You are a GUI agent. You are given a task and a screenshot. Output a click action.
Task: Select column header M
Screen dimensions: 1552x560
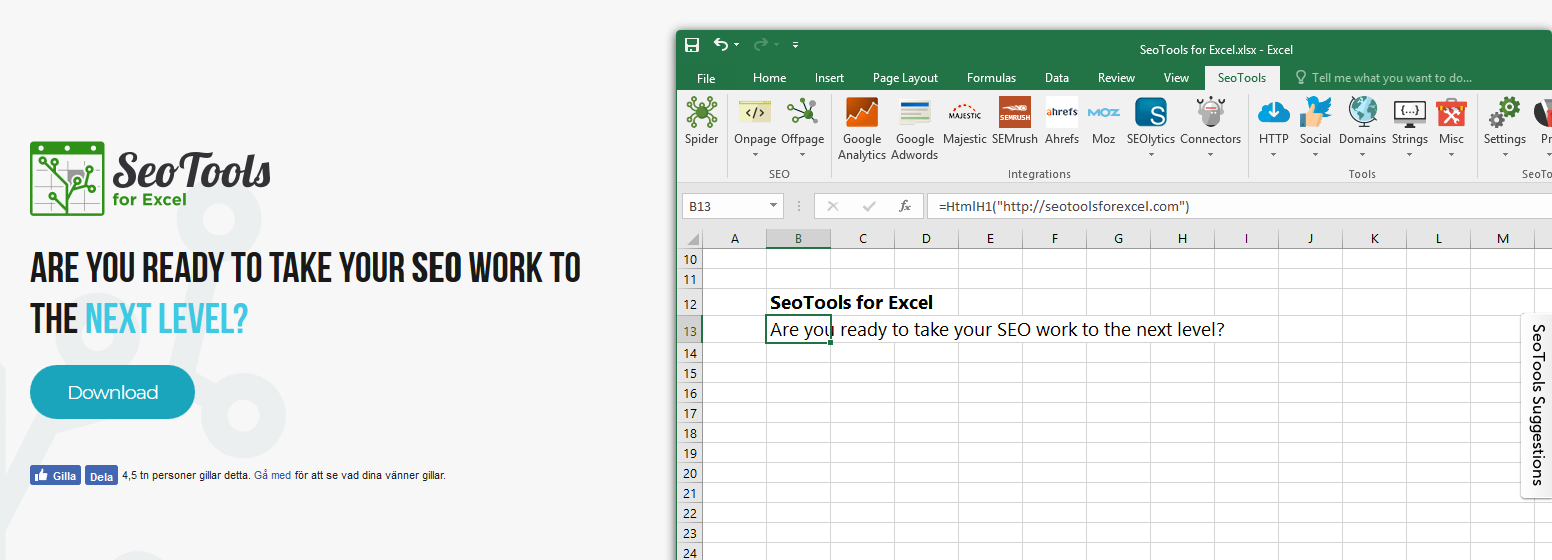[x=1503, y=239]
